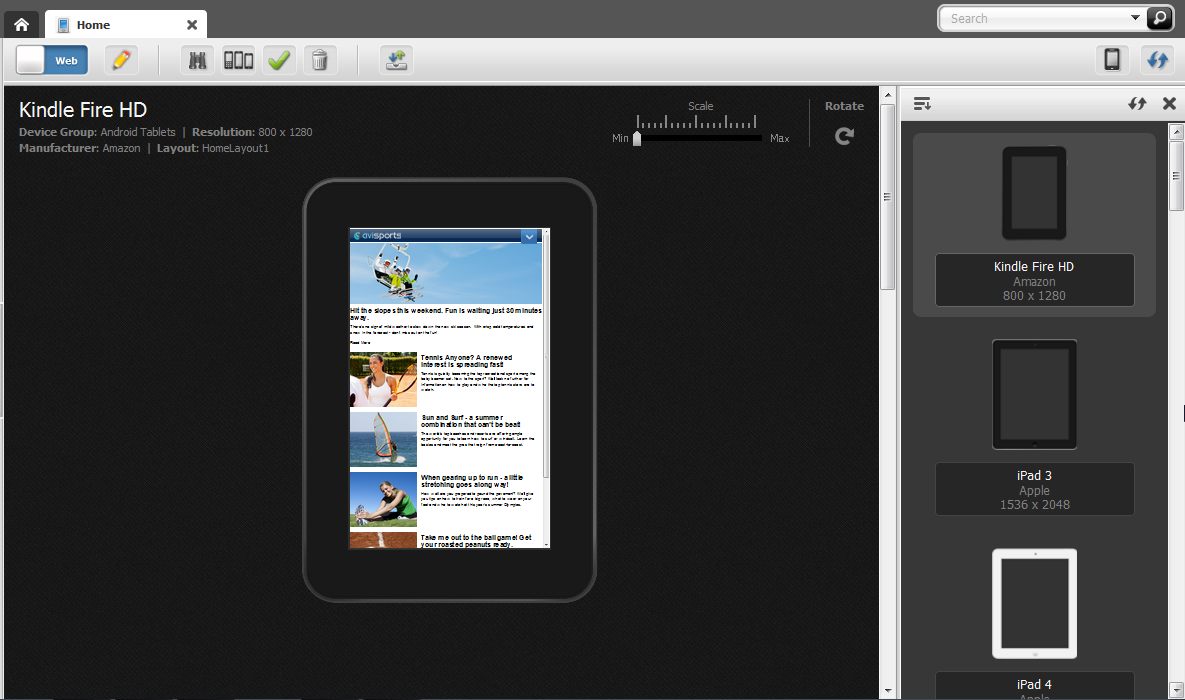Screen dimensions: 1185x700
Task: Click the '800 x 1280' resolution value in header
Action: 285,132
